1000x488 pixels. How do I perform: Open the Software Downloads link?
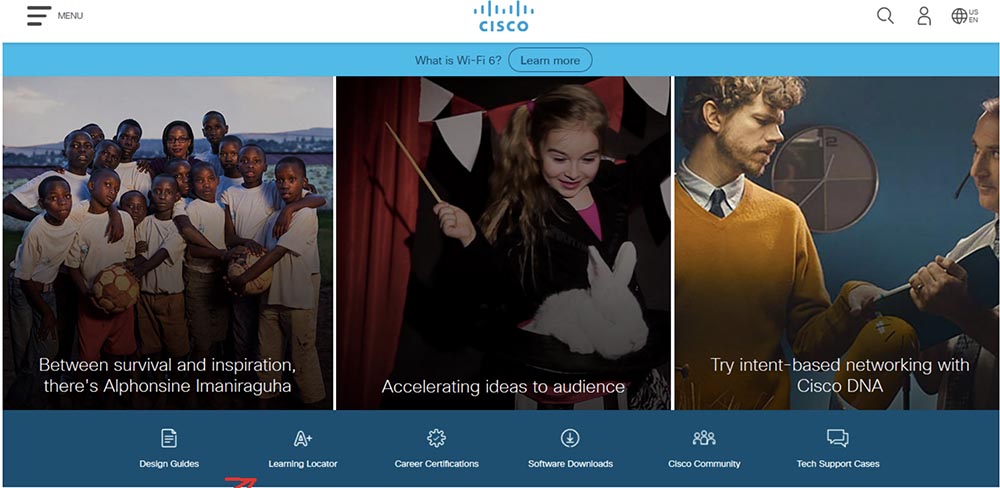[570, 464]
